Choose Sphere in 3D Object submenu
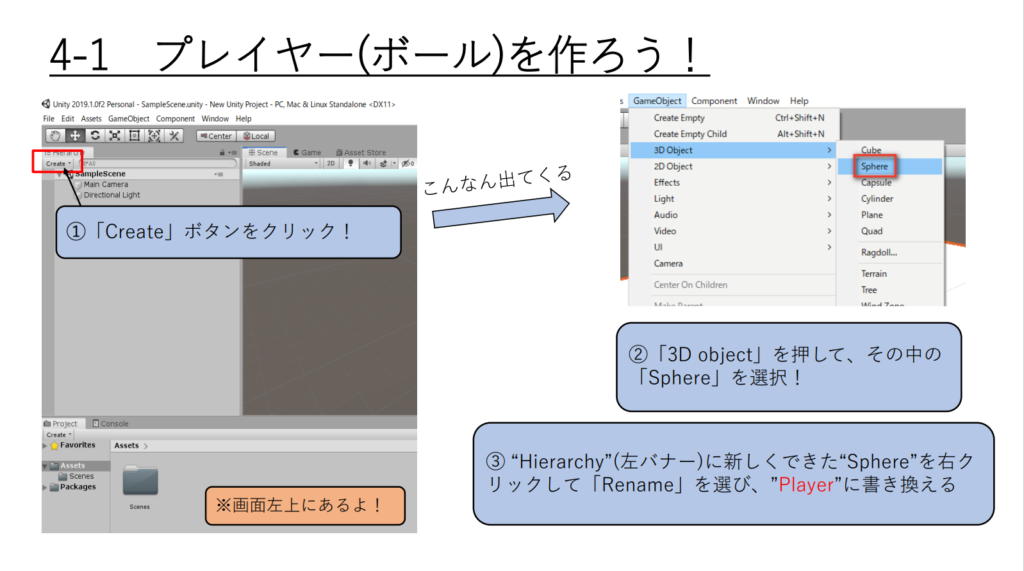Image resolution: width=1024 pixels, height=571 pixels. (891, 167)
